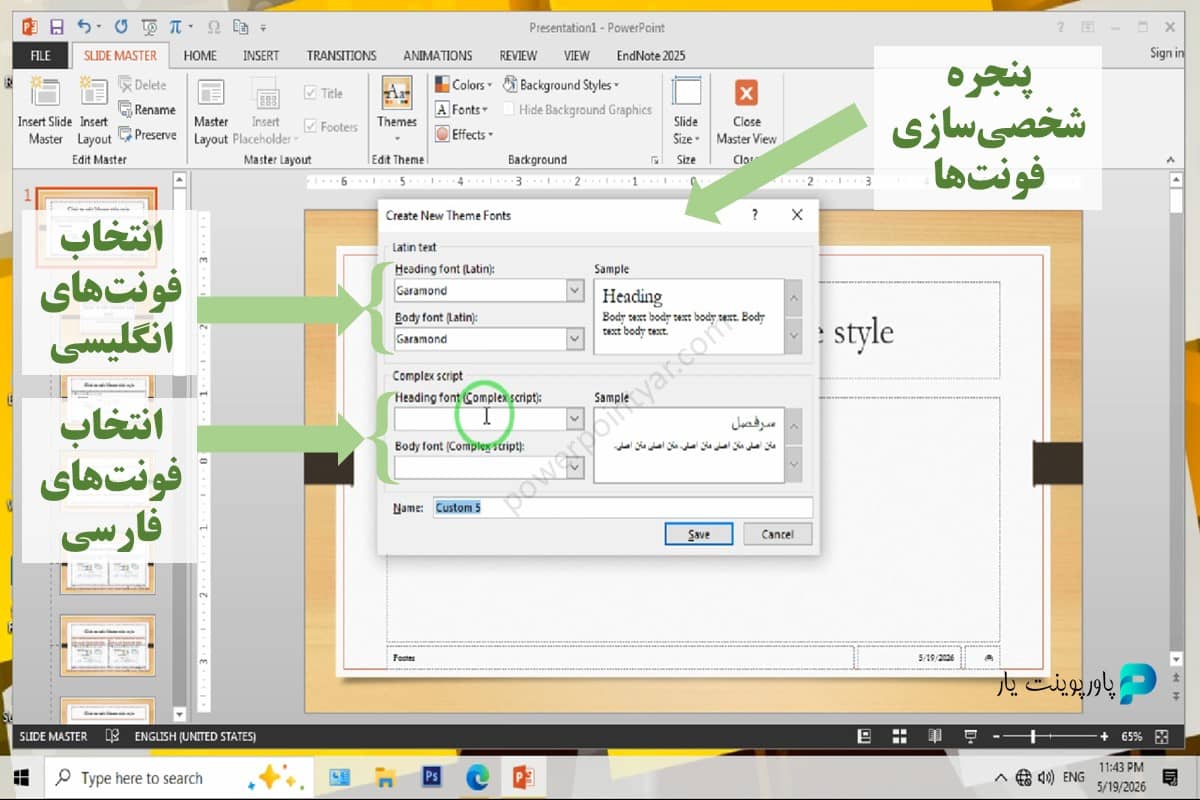Open Heading font (Complex script) dropdown arrow
This screenshot has width=1200, height=800.
(x=575, y=418)
